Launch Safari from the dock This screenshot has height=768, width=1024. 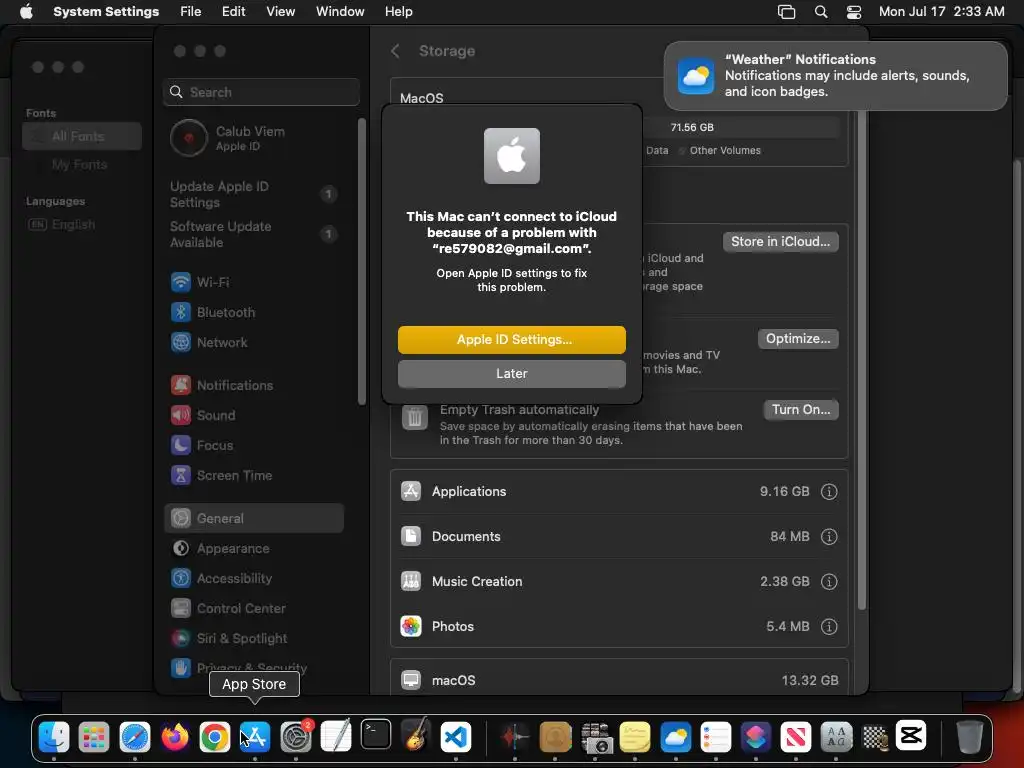pyautogui.click(x=135, y=737)
